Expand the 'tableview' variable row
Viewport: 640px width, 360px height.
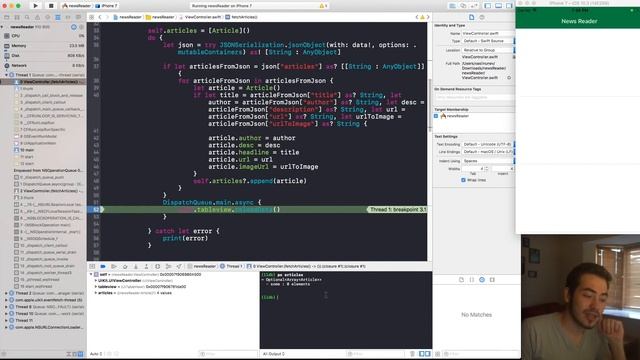tap(96, 287)
